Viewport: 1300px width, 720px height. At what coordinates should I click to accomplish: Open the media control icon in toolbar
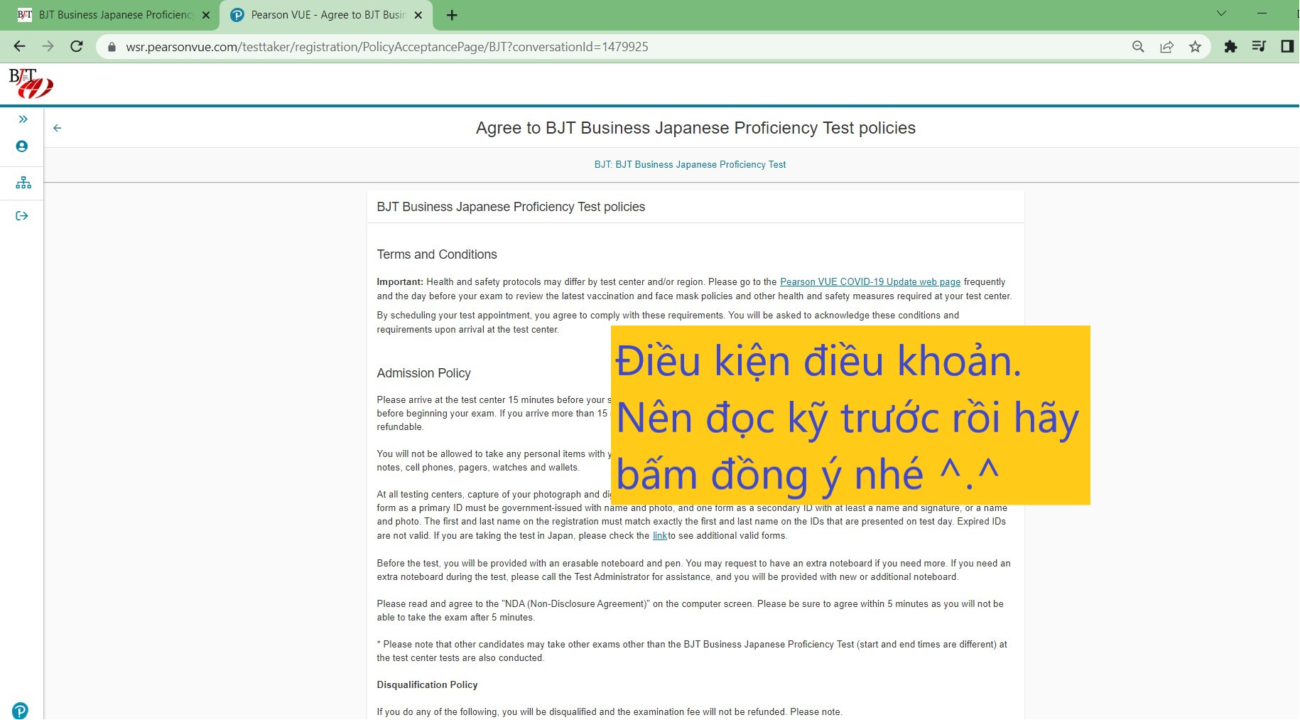pyautogui.click(x=1258, y=47)
